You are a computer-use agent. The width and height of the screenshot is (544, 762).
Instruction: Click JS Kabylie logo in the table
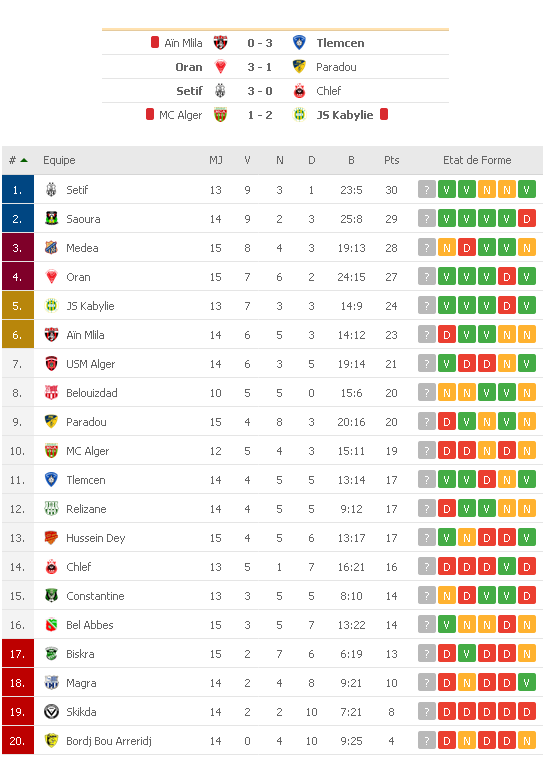click(51, 305)
